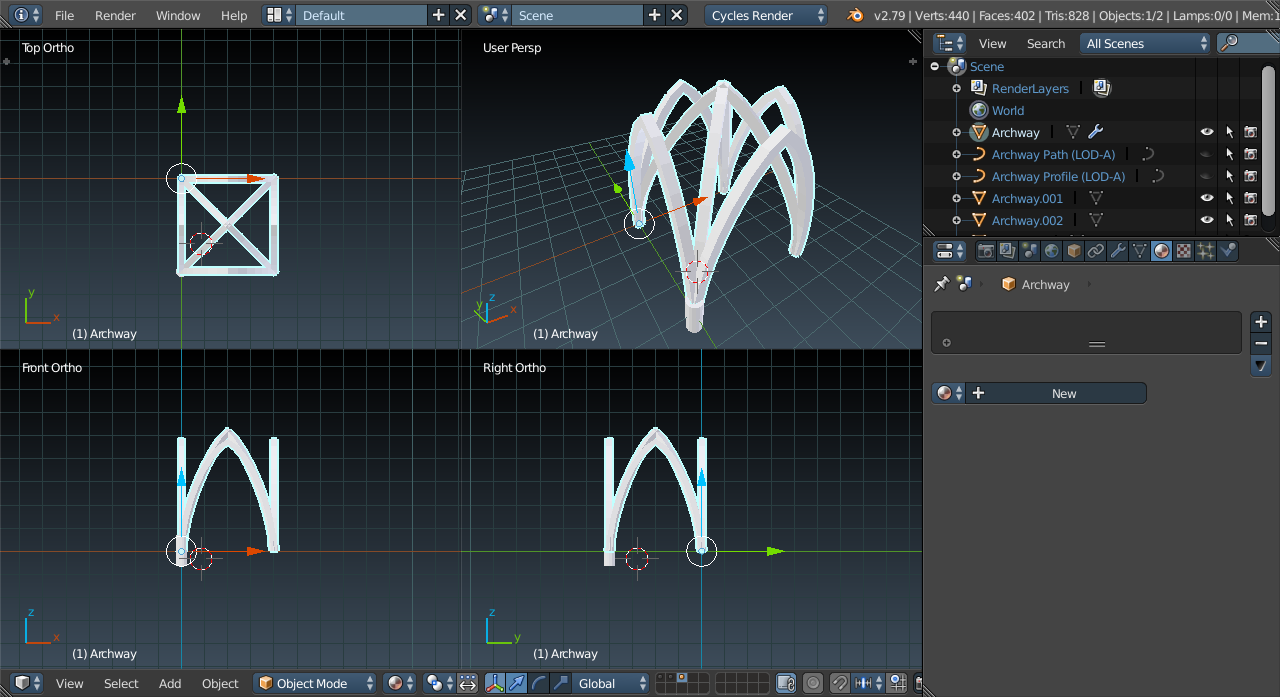Select the translate manipulator arrow icon
This screenshot has width=1280, height=697.
(x=517, y=684)
